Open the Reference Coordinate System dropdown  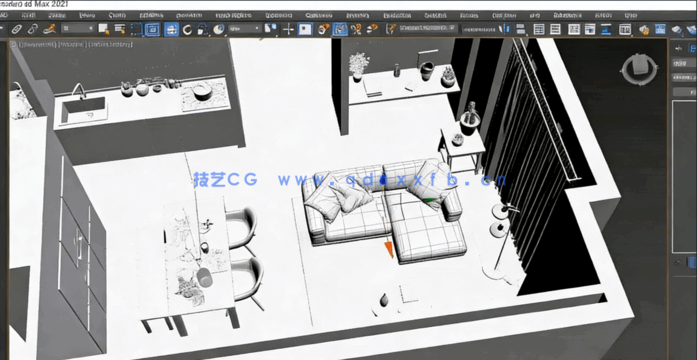pyautogui.click(x=245, y=29)
